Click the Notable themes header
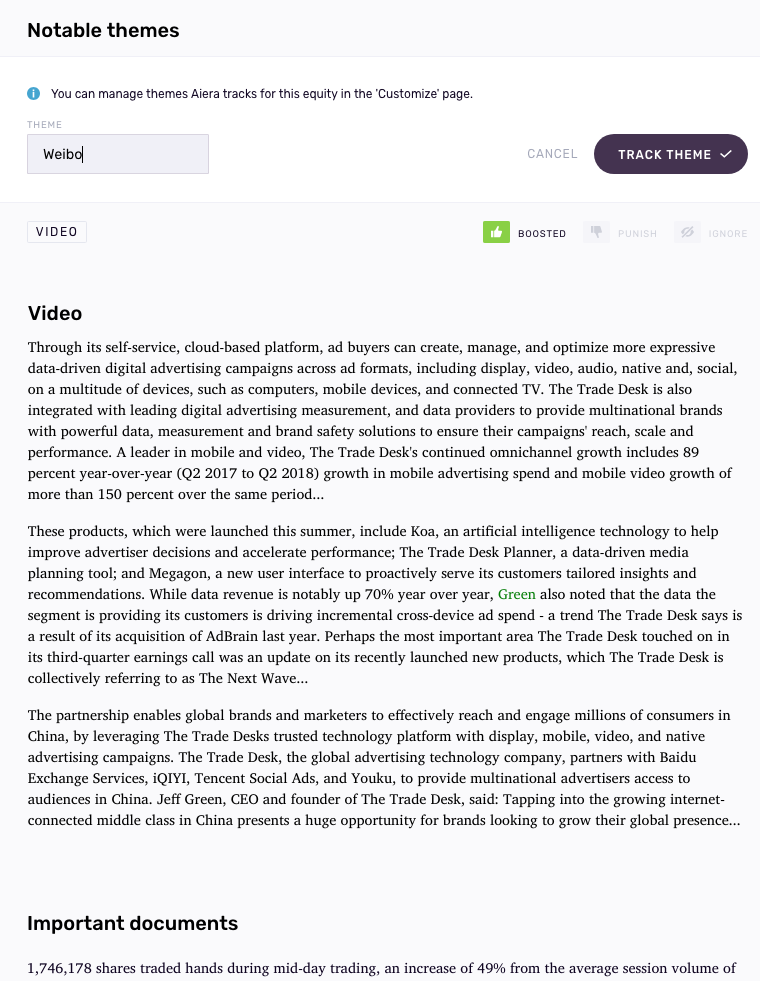Viewport: 760px width, 981px height. pos(103,30)
